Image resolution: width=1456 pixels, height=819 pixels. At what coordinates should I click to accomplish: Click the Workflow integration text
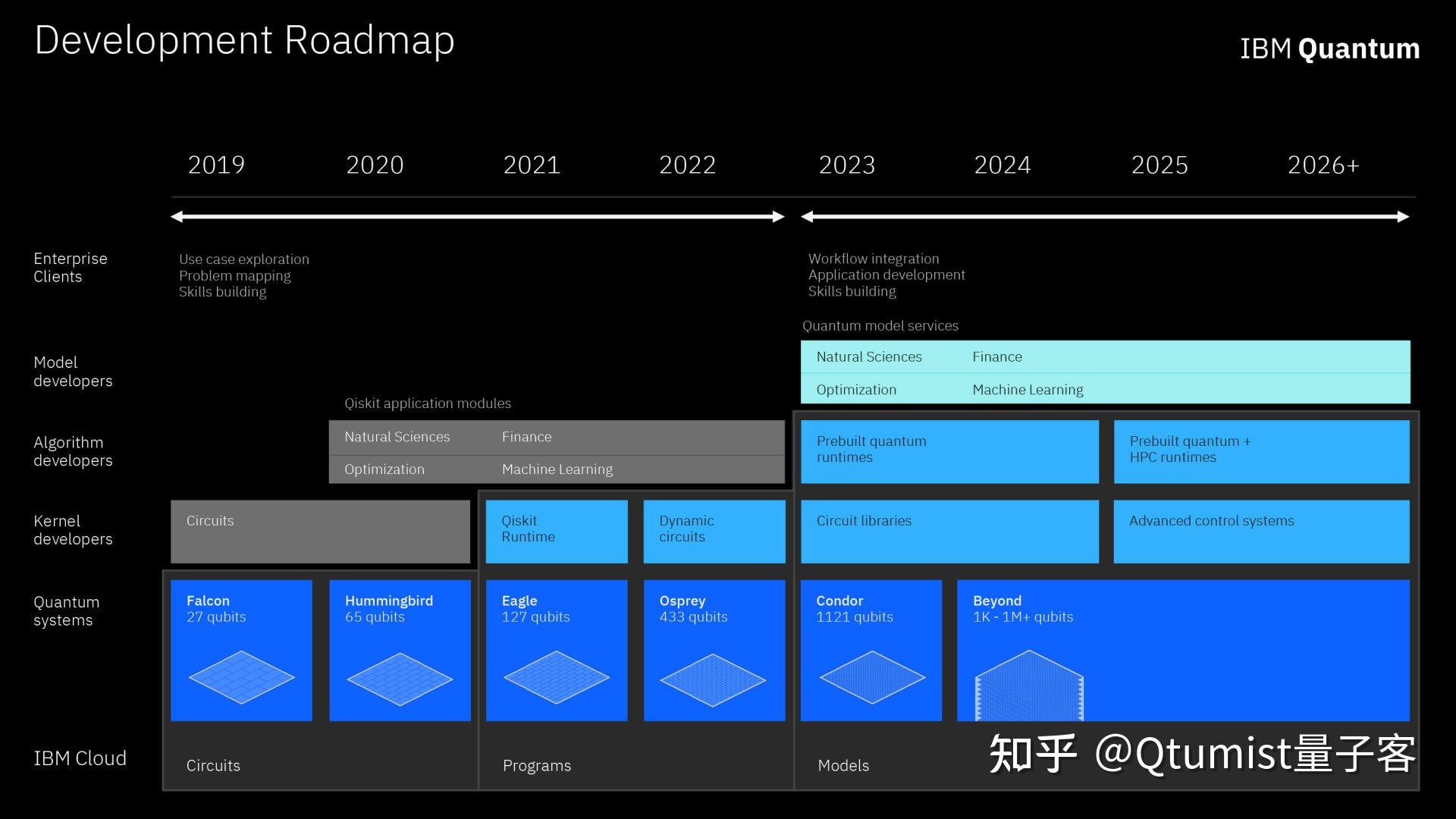(x=874, y=259)
